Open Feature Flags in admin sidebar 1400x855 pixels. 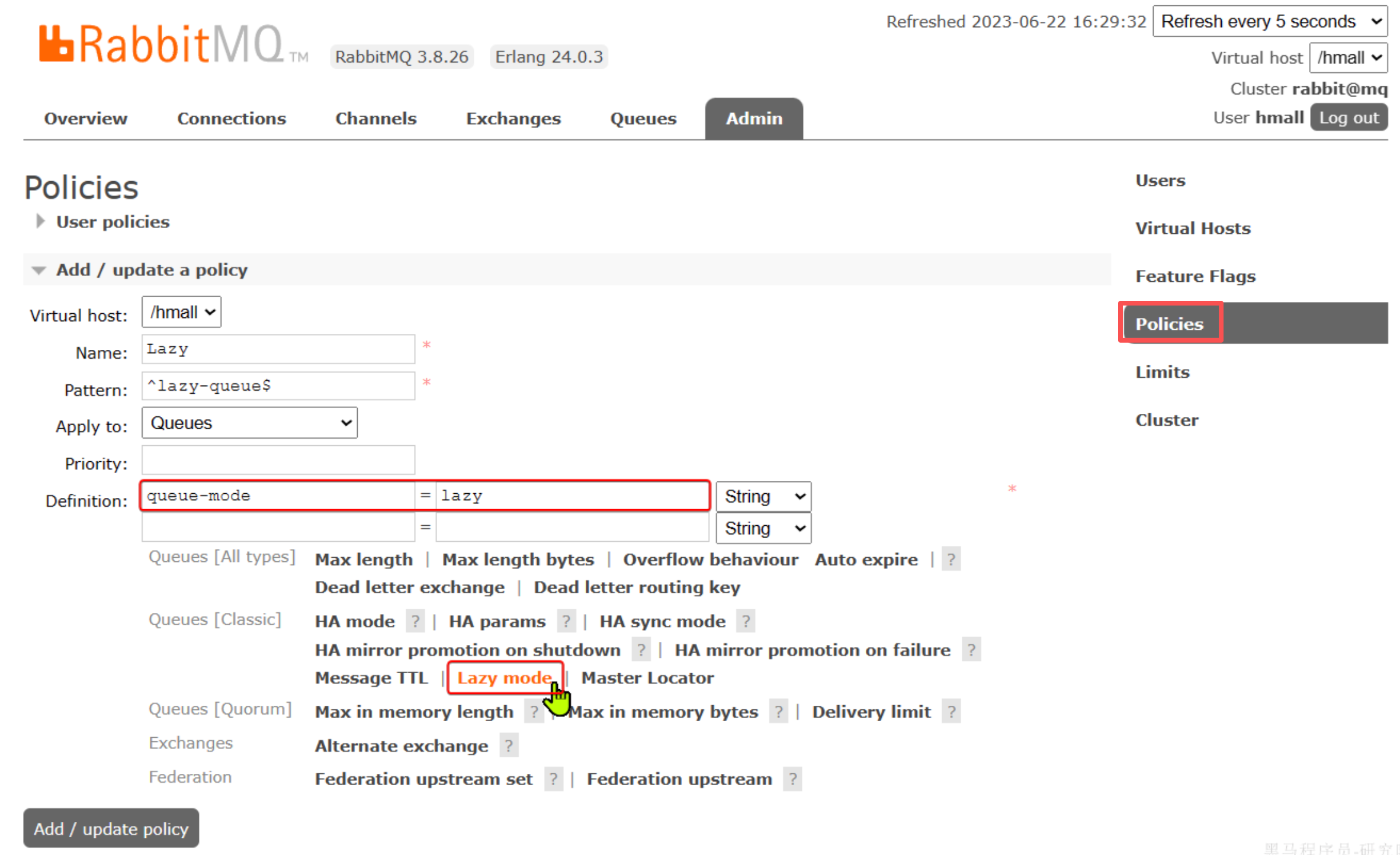1195,276
